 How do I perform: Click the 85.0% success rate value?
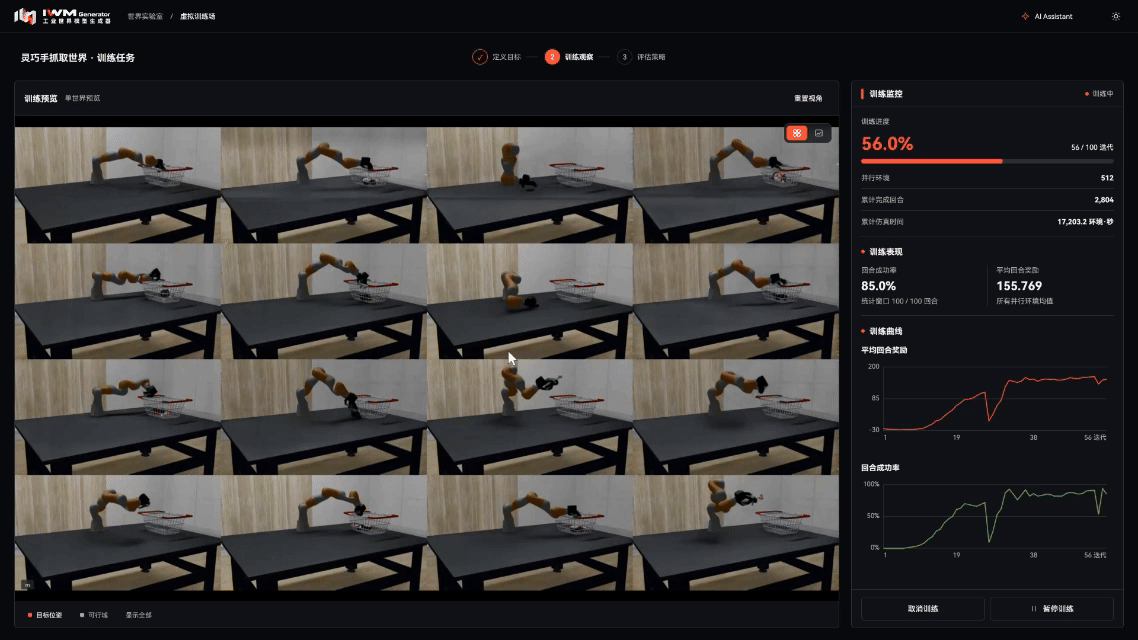point(878,286)
